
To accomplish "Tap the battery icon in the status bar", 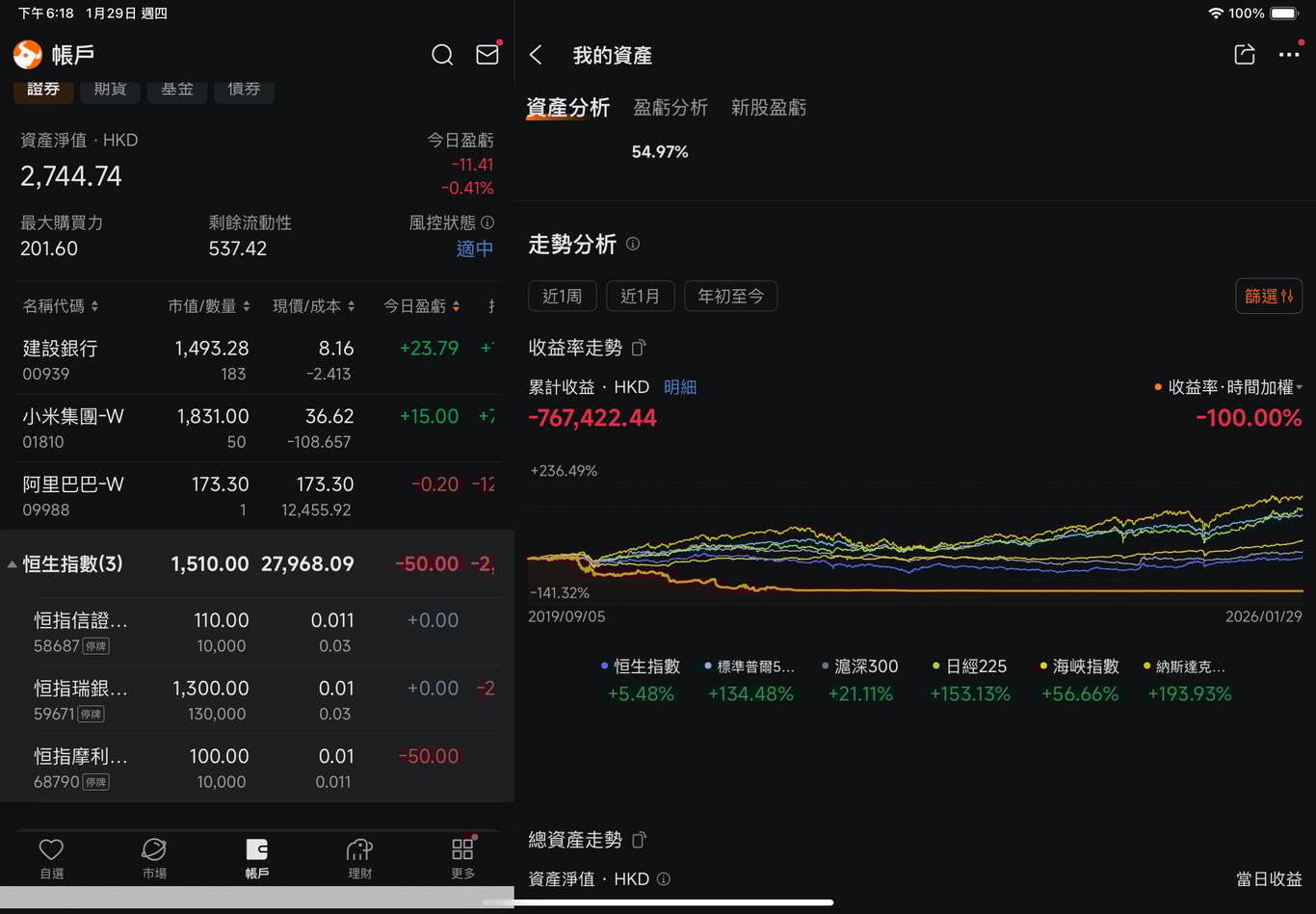I will pos(1285,13).
